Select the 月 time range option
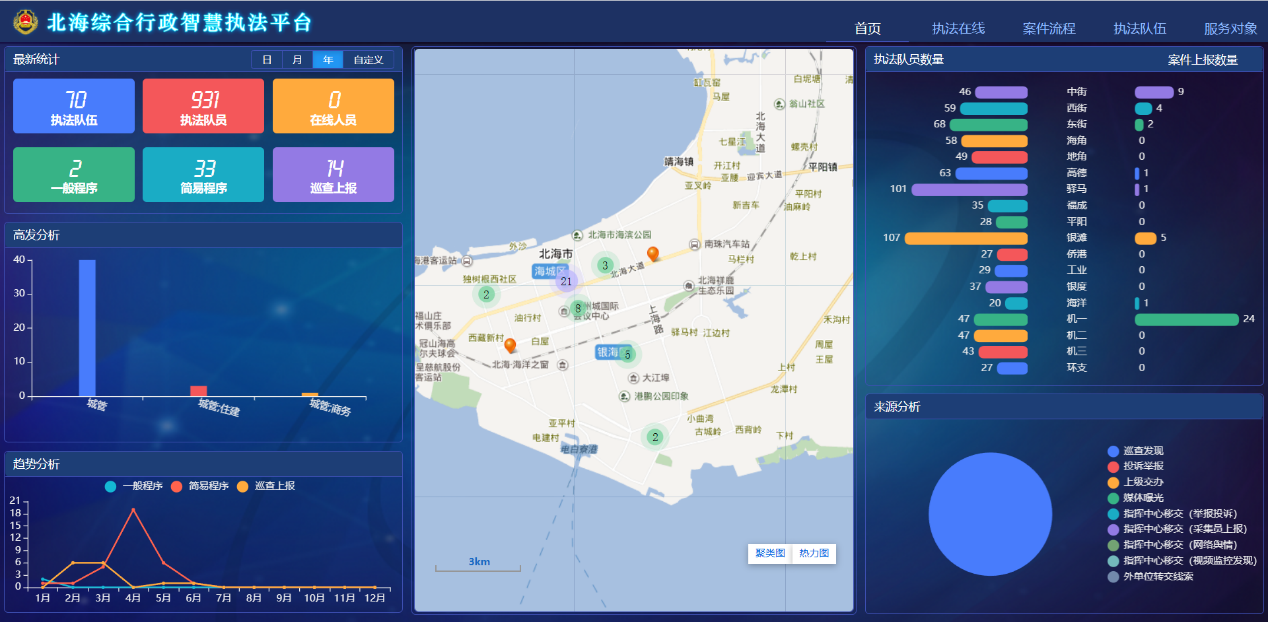 [x=297, y=60]
